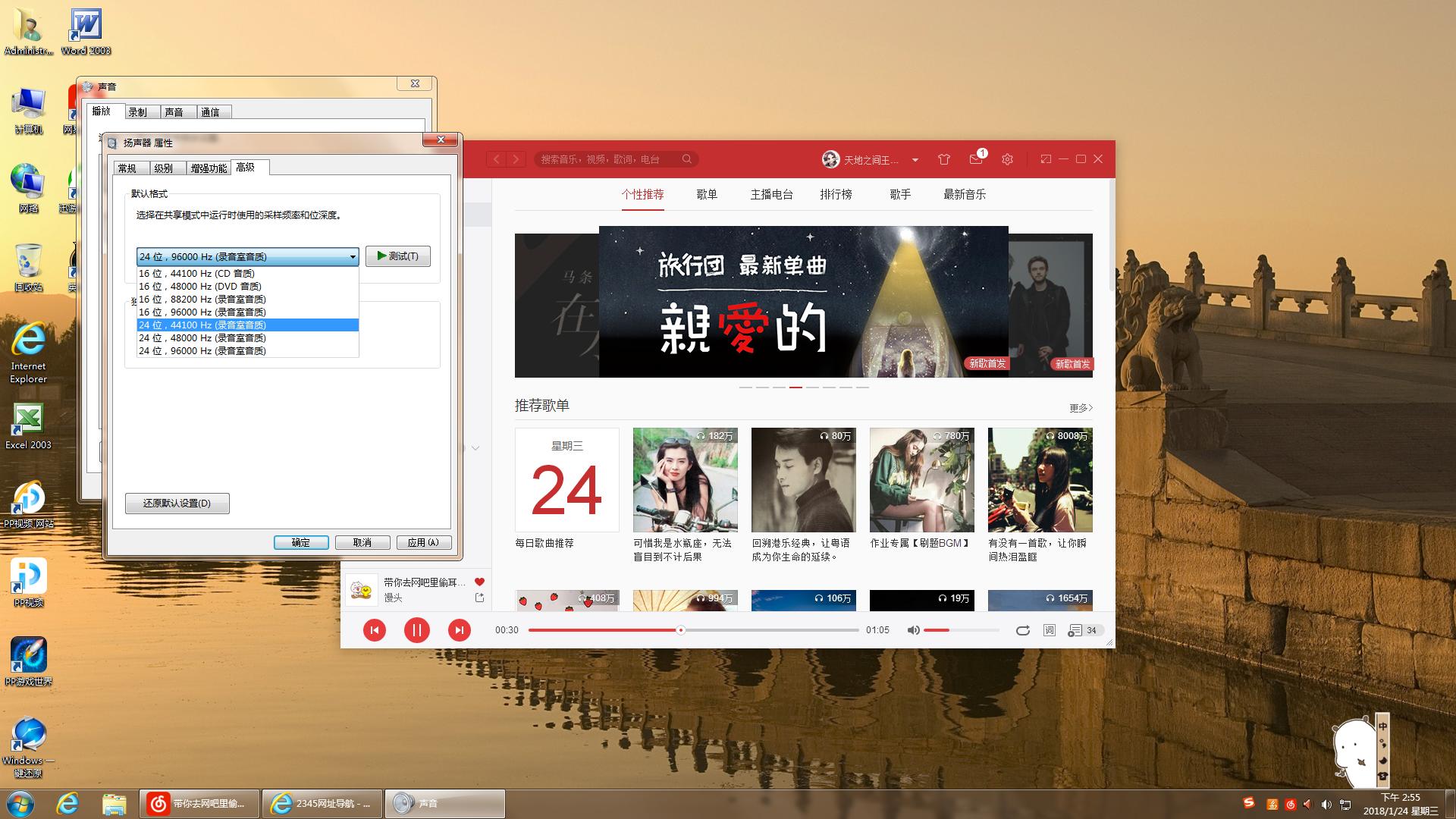Launch Internet Explorer from the taskbar
The height and width of the screenshot is (819, 1456).
[x=67, y=803]
